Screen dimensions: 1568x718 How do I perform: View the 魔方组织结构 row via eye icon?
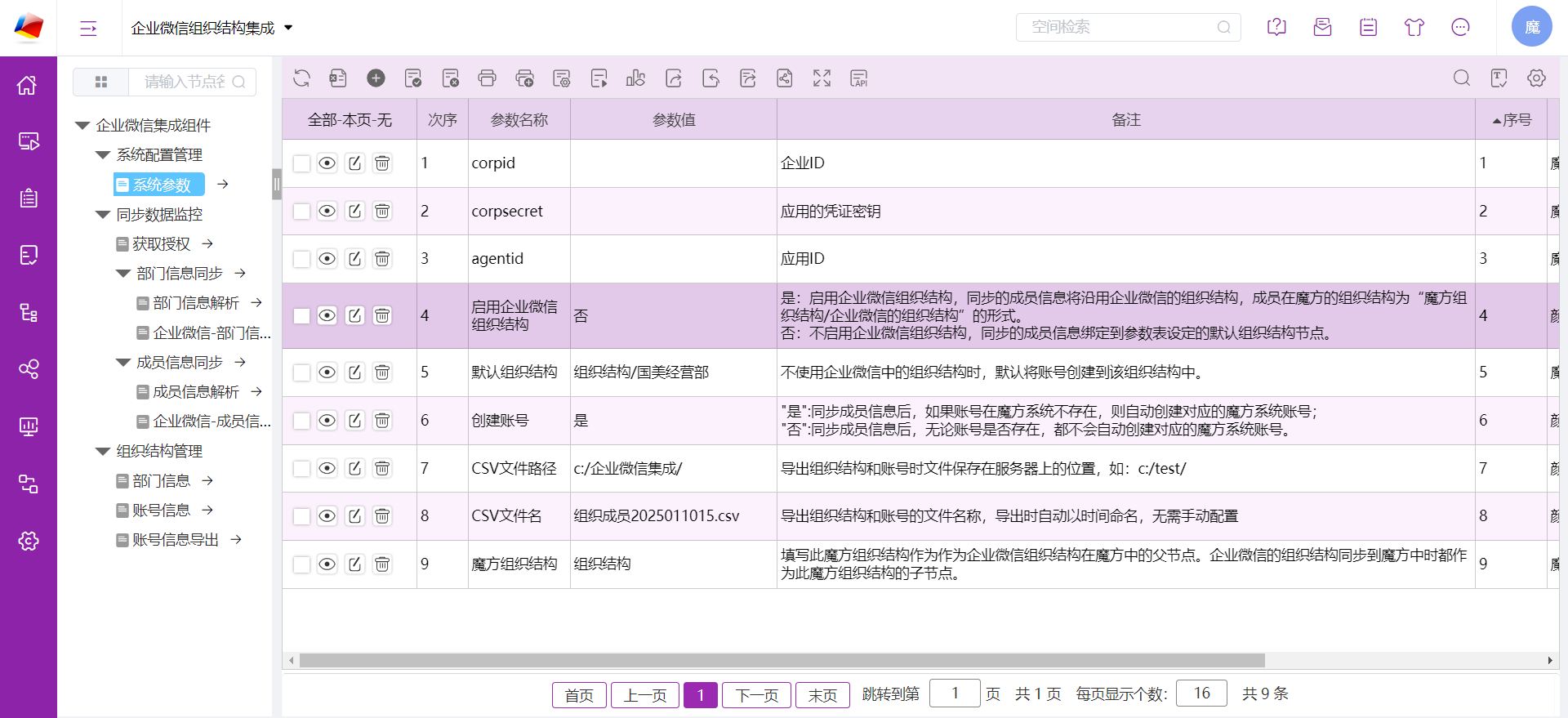(327, 564)
